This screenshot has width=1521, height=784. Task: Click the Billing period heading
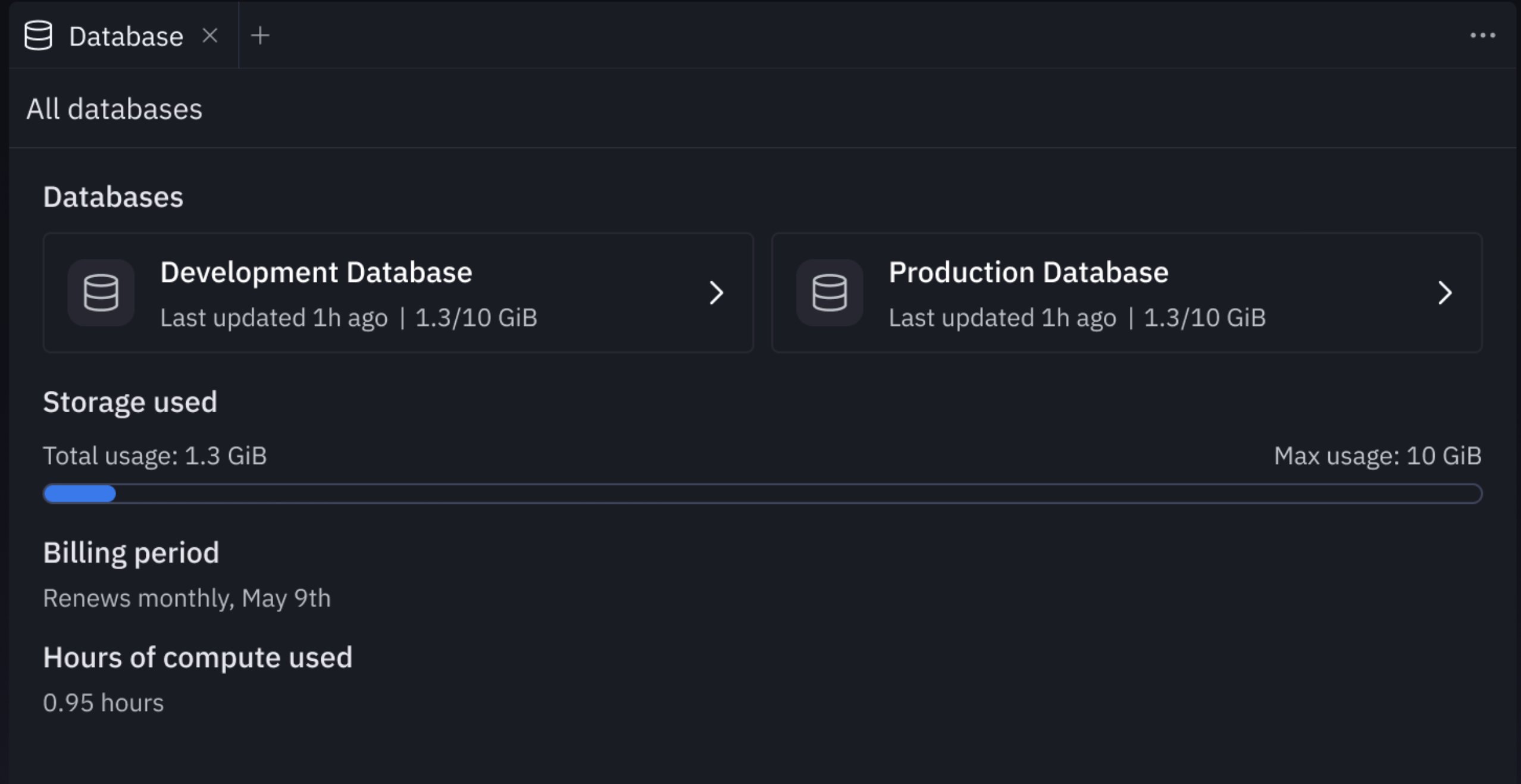pos(131,554)
